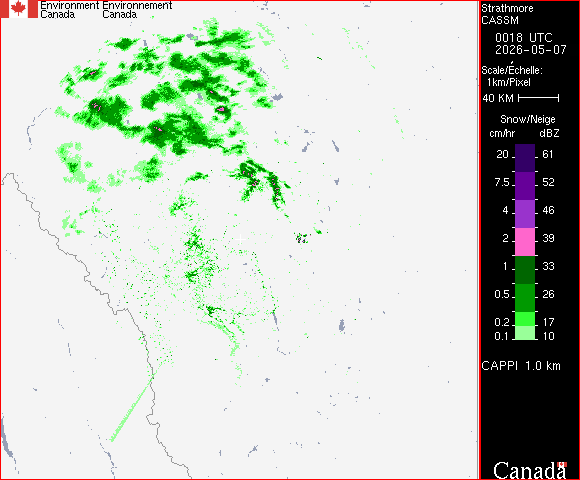Click the Canadian flag maple leaf icon
This screenshot has height=480, width=580.
(x=18, y=9)
